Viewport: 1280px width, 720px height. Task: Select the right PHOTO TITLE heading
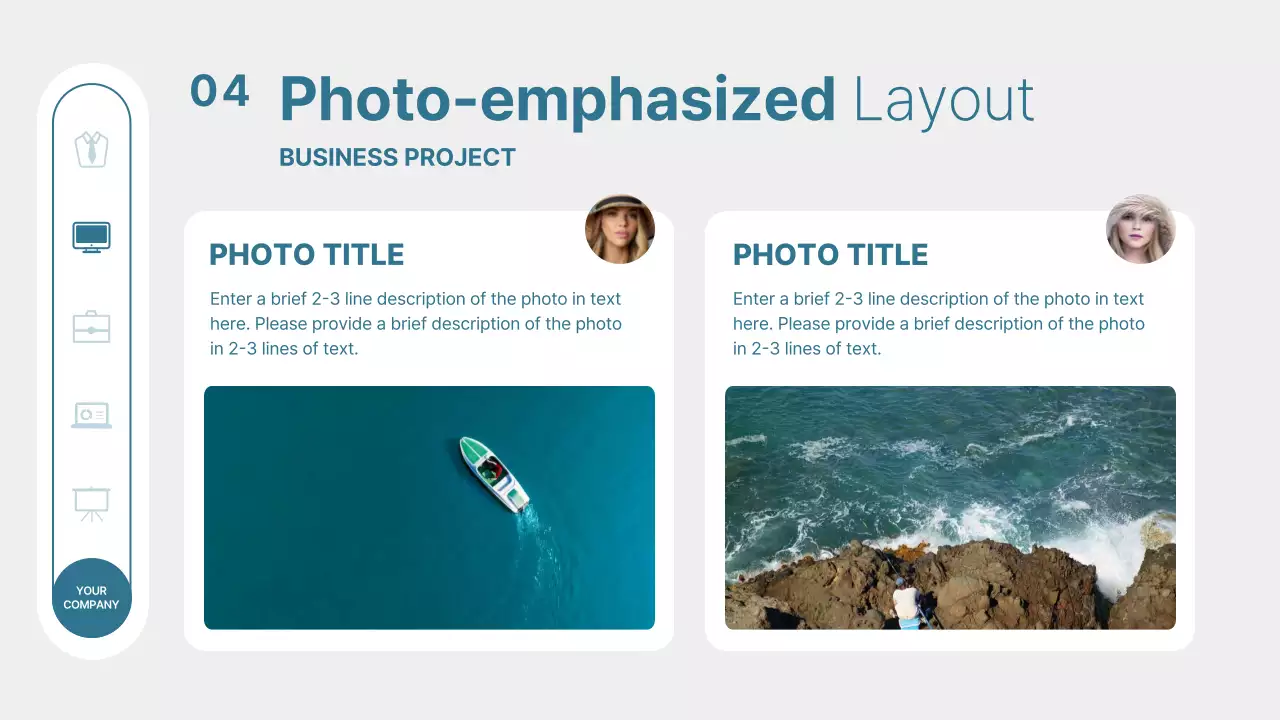coord(830,255)
